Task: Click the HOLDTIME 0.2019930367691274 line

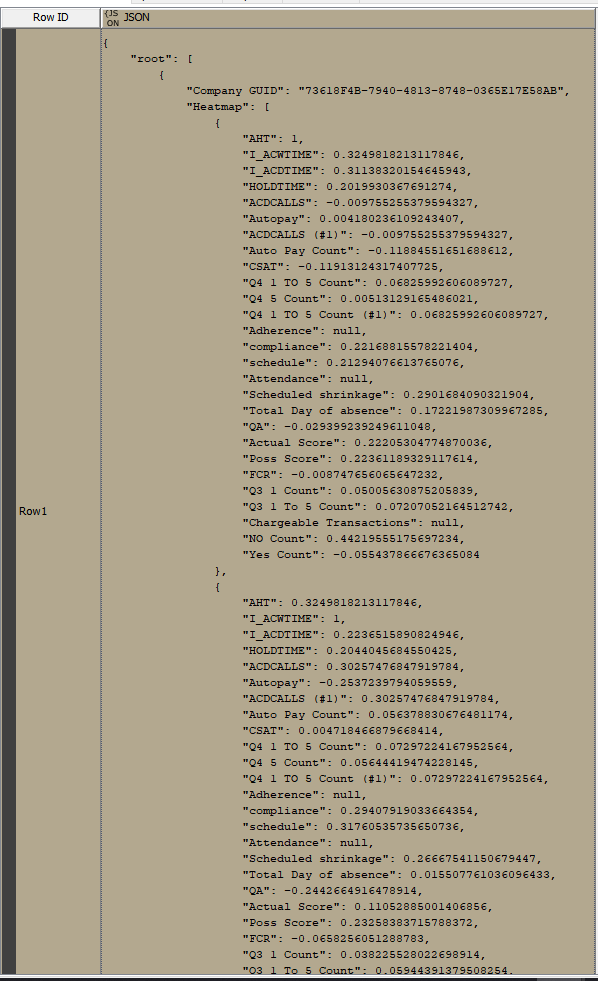Action: tap(350, 186)
